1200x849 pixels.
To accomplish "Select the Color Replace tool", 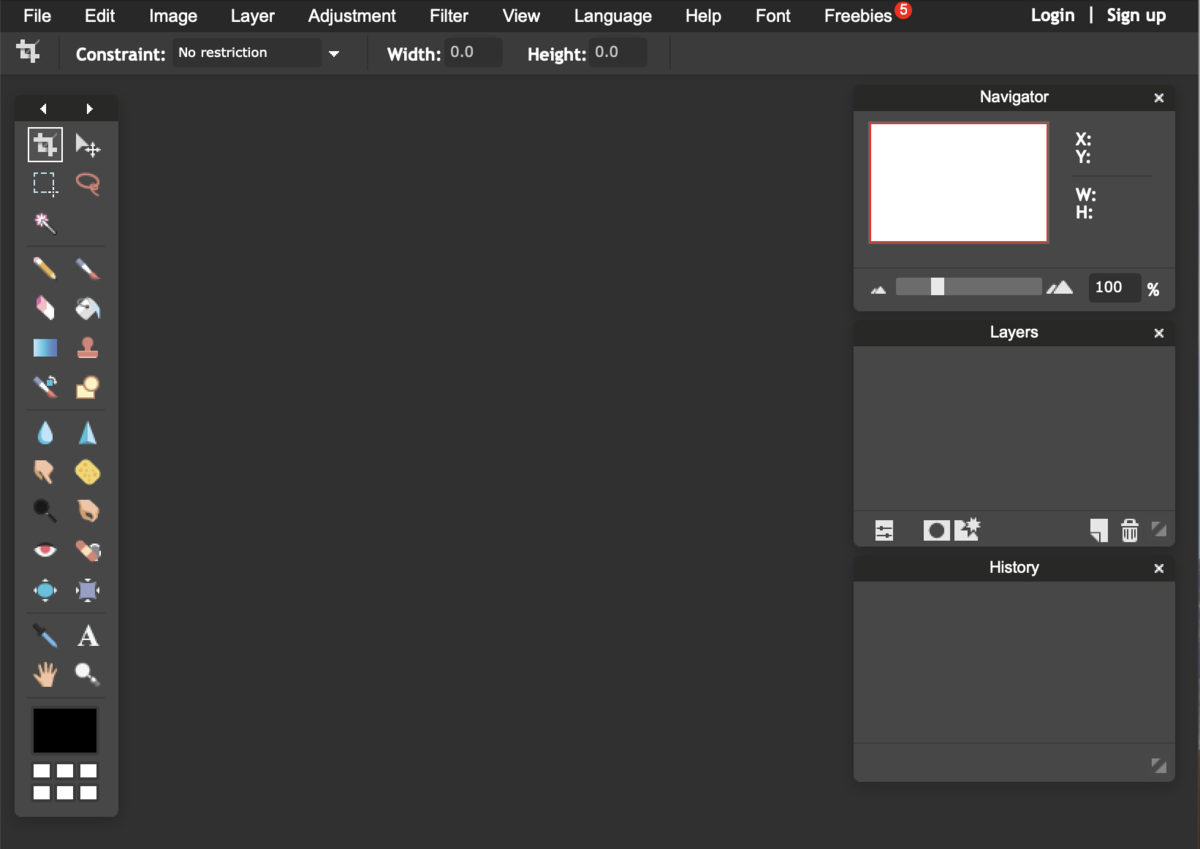I will 45,387.
